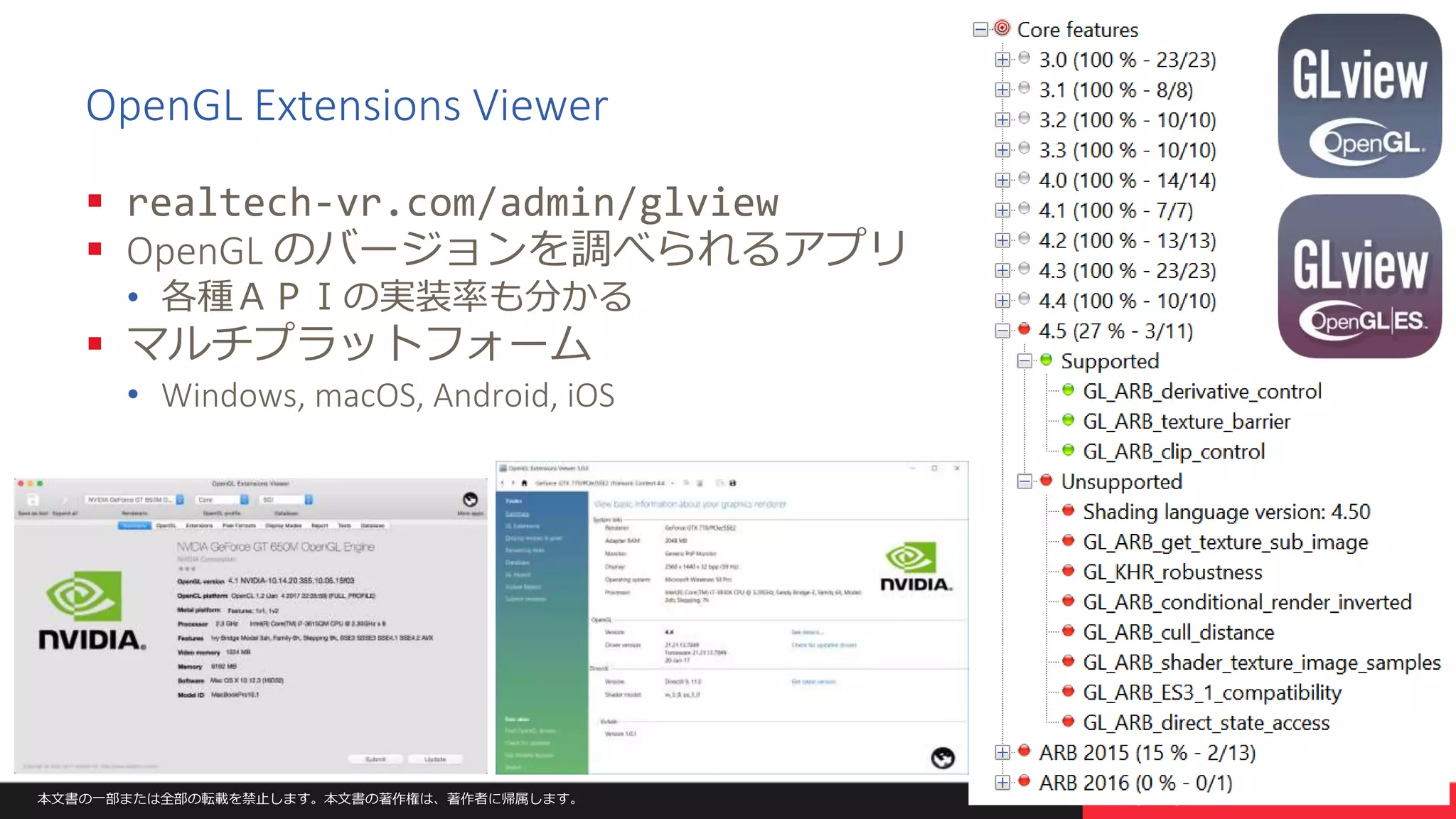Click the Save as text icon in mac toolbar
Viewport: 1456px width, 819px height.
(x=33, y=501)
